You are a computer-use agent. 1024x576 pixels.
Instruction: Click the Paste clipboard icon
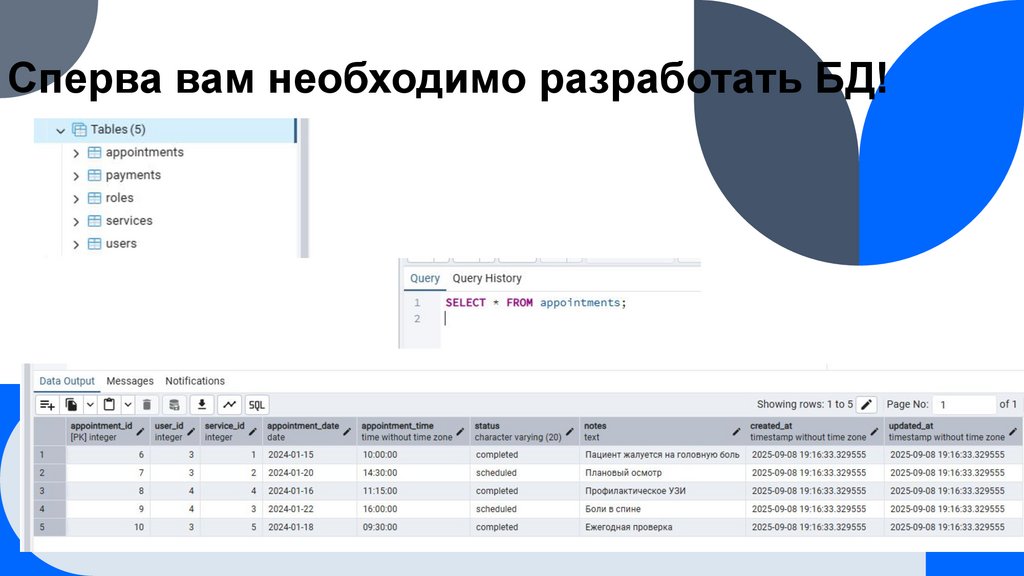click(110, 405)
